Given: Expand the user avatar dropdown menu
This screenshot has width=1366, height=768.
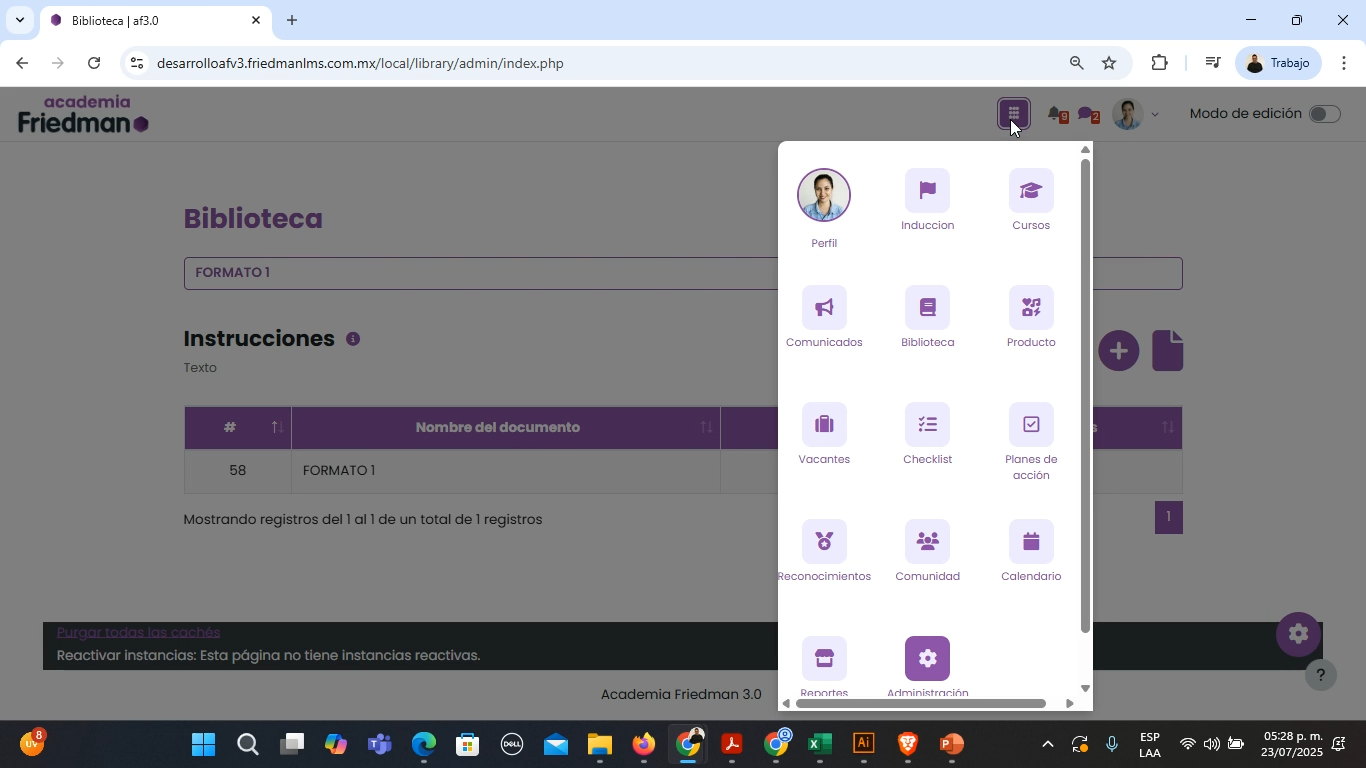Looking at the screenshot, I should (1137, 114).
